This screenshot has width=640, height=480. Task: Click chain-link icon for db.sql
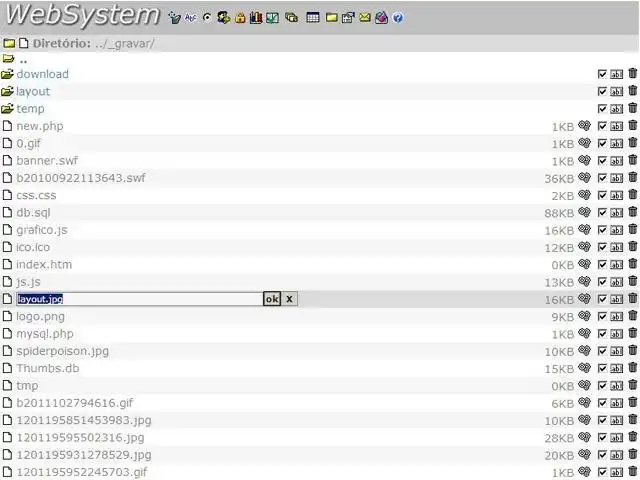[x=584, y=212]
